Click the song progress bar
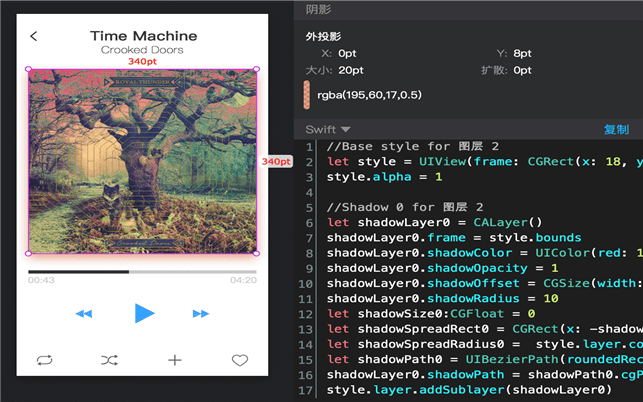 coord(142,271)
